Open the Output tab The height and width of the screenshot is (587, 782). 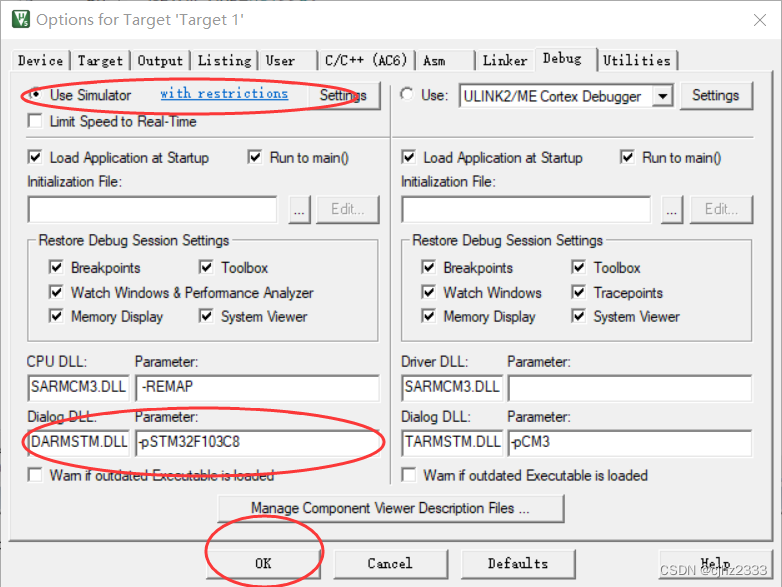(x=160, y=61)
